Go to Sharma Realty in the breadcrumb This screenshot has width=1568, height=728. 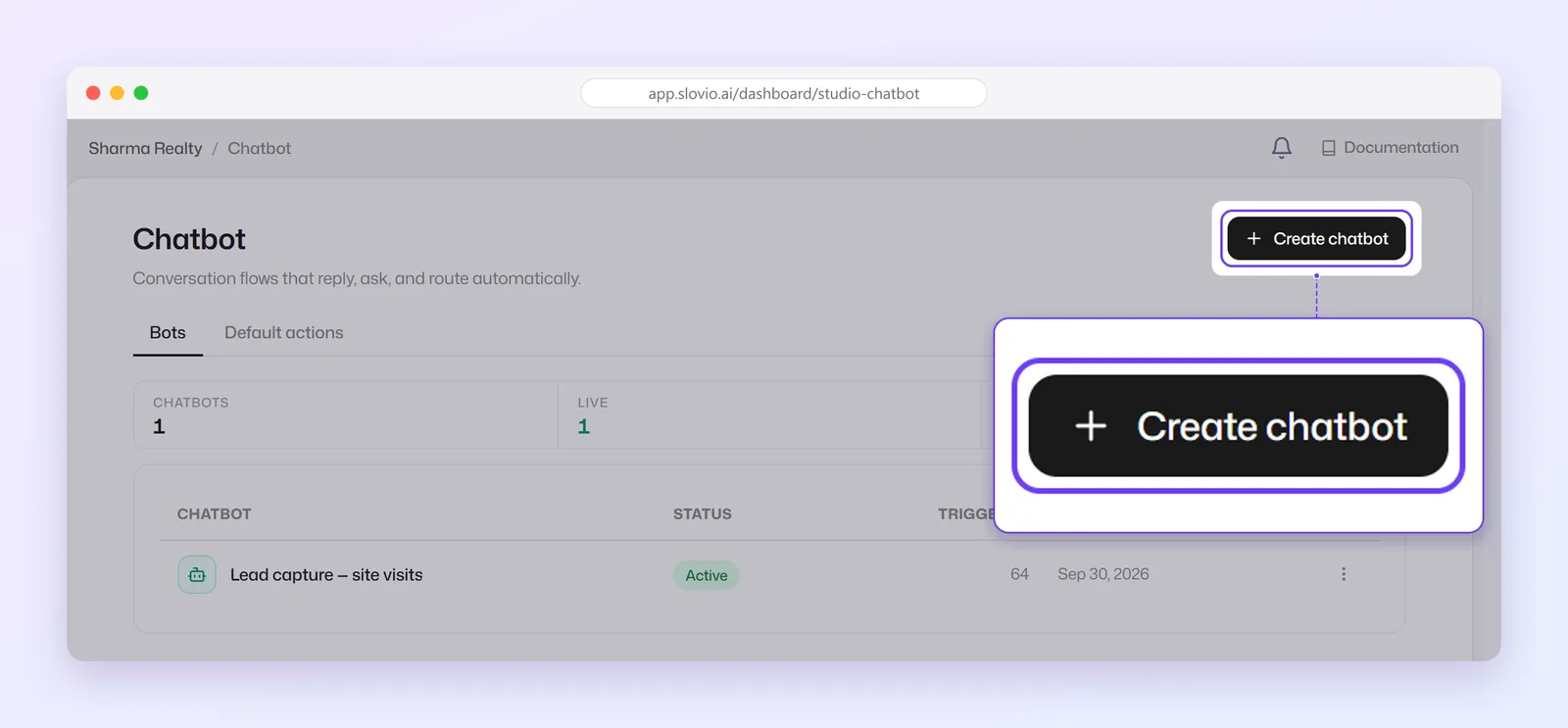point(145,149)
